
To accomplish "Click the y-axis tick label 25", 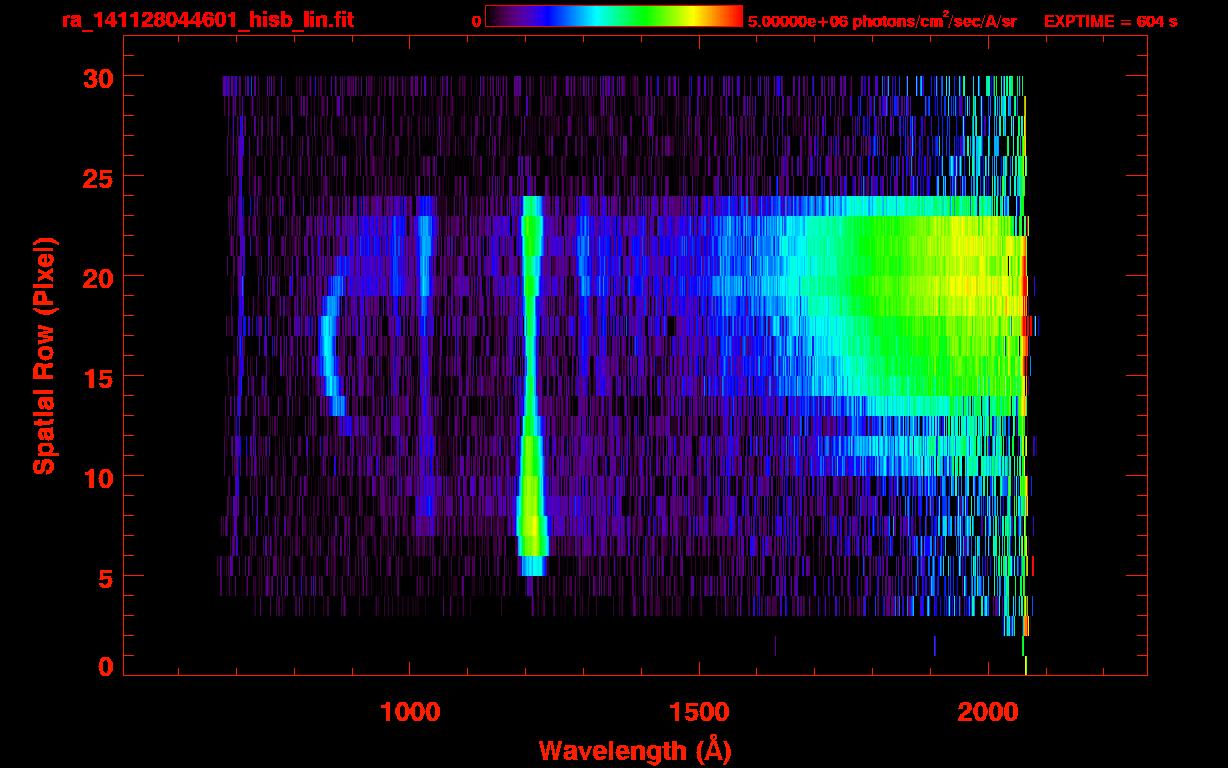I will click(x=96, y=177).
